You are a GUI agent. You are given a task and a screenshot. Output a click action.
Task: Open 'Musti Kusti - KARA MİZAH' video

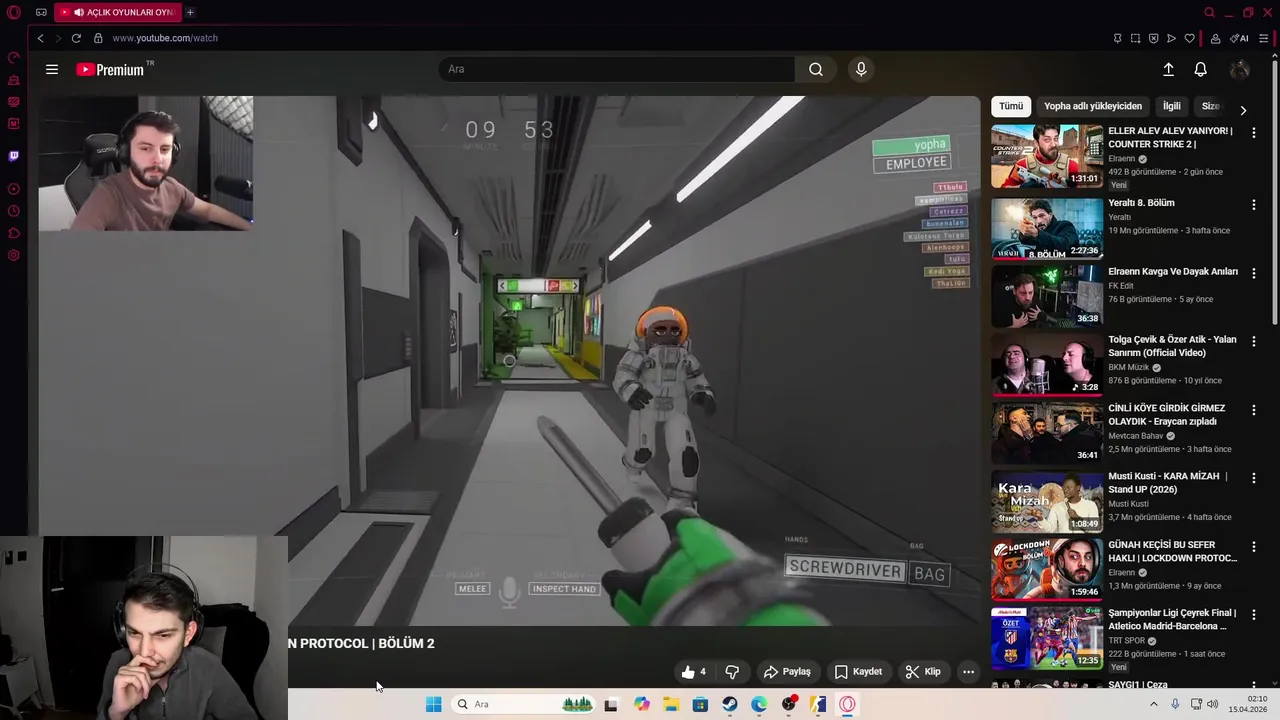click(x=1168, y=483)
